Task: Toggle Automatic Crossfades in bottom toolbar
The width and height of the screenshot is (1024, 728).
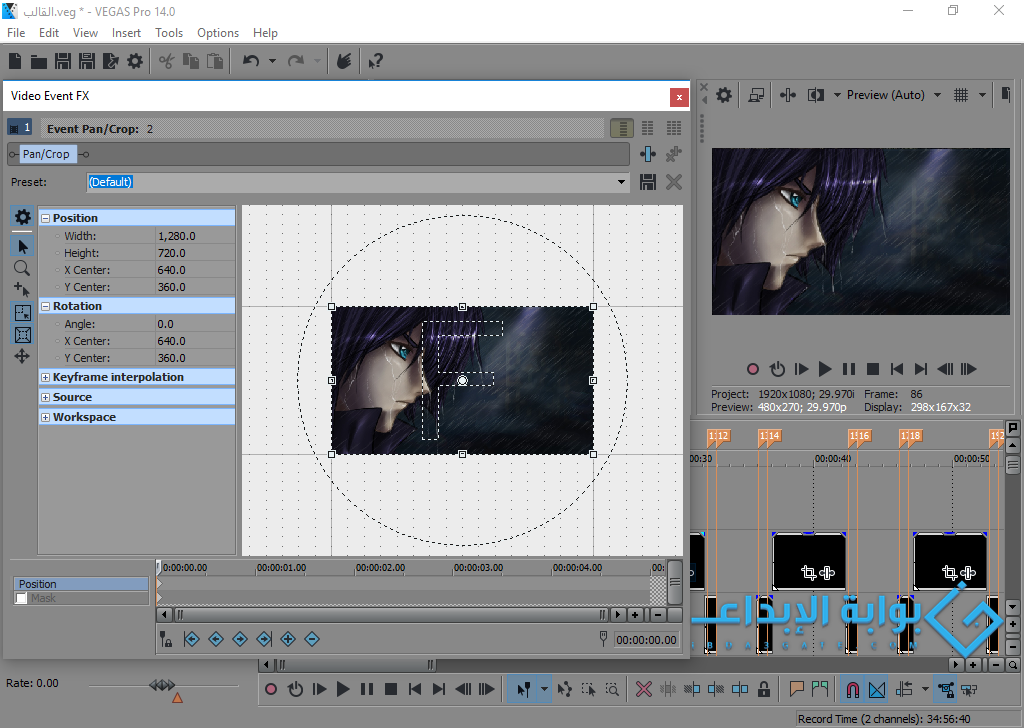Action: [x=877, y=689]
